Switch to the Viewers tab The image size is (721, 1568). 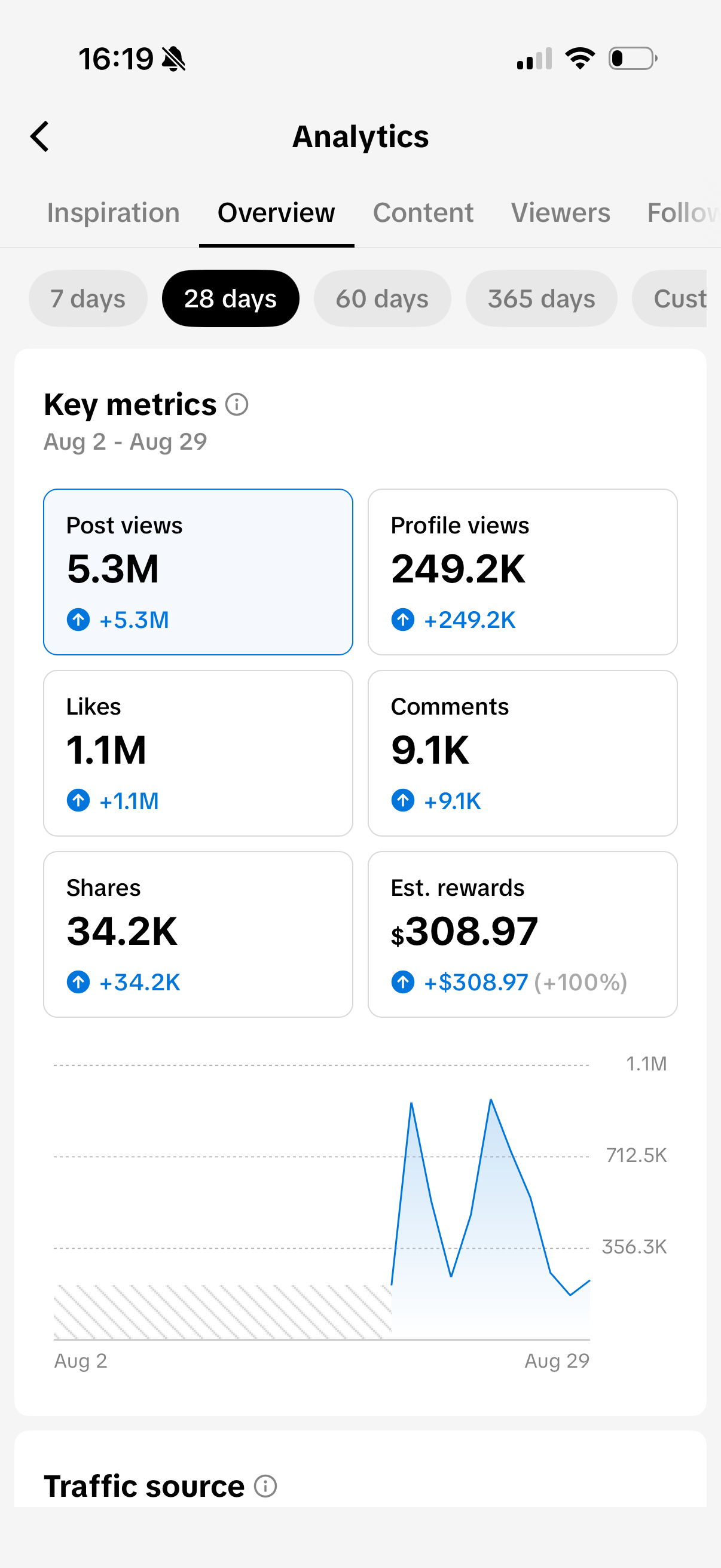pos(560,213)
